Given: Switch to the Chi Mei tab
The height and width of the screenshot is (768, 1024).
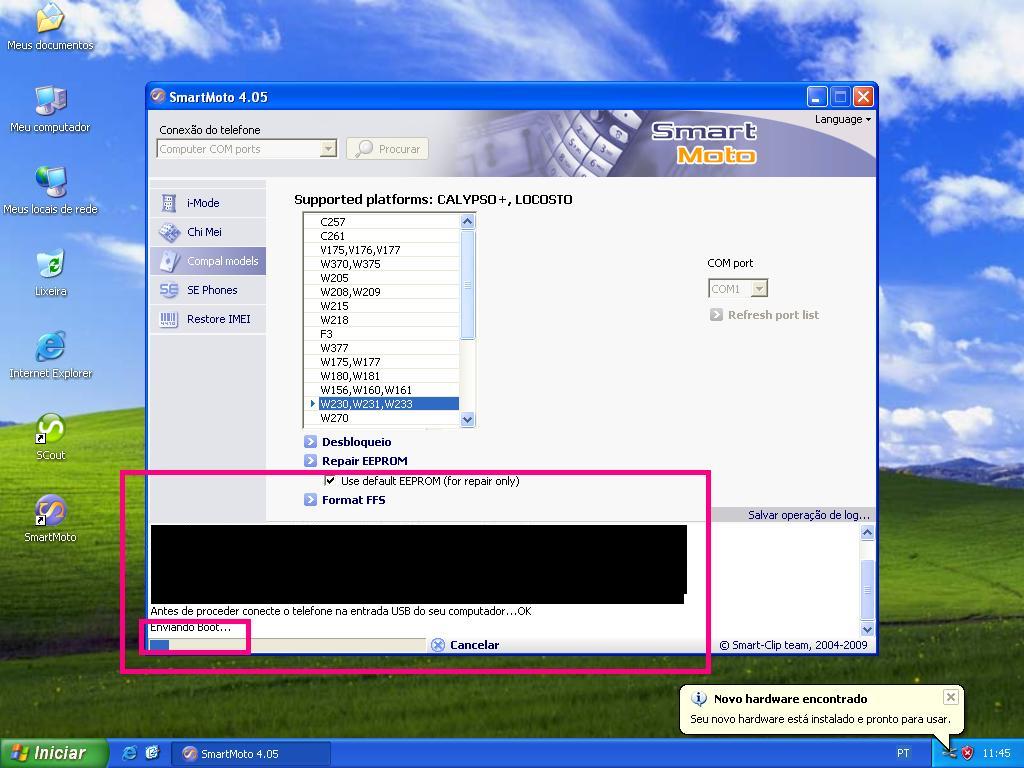Looking at the screenshot, I should click(208, 232).
